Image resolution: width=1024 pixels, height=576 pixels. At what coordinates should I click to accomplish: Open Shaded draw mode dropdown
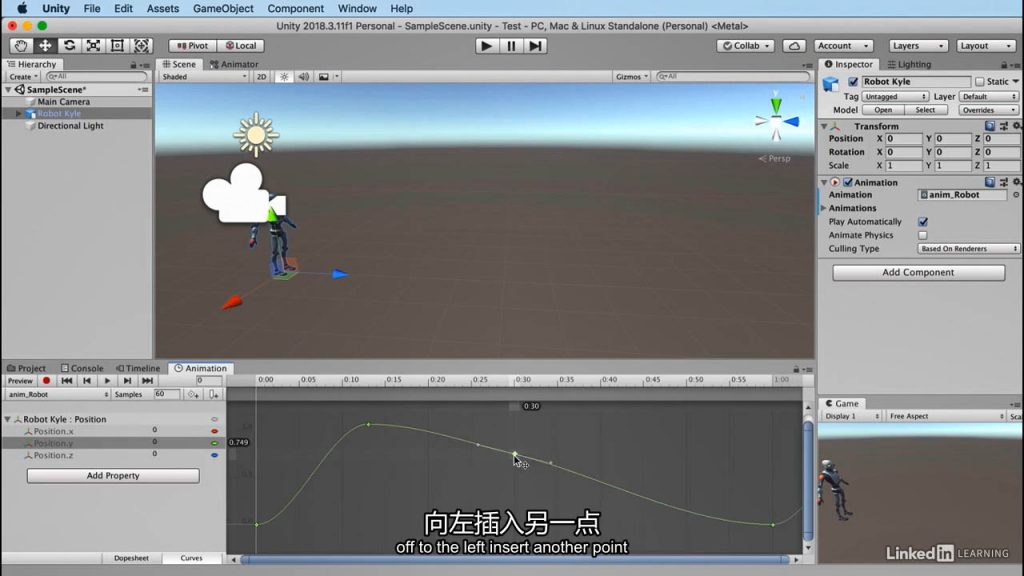[204, 76]
